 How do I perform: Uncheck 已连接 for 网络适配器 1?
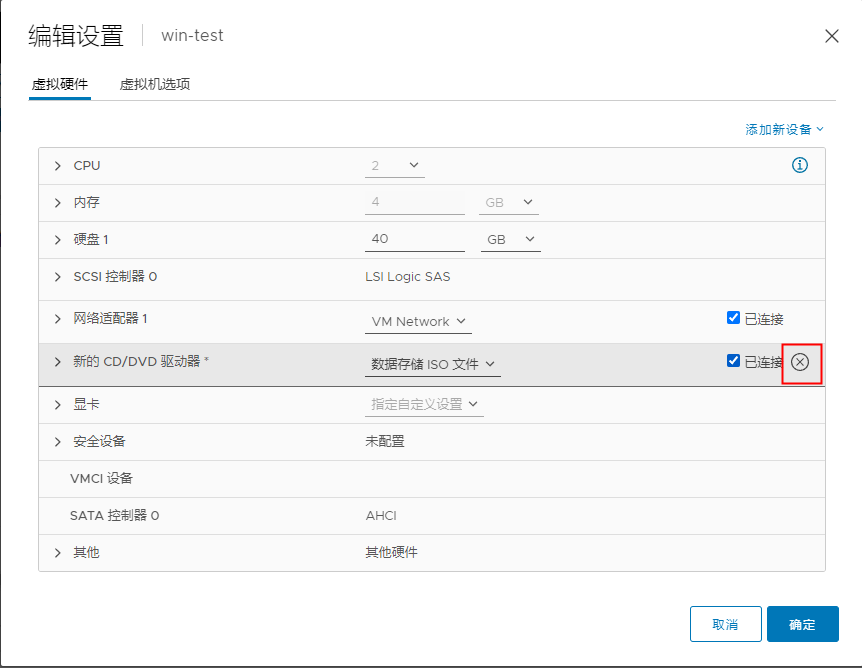pyautogui.click(x=733, y=317)
